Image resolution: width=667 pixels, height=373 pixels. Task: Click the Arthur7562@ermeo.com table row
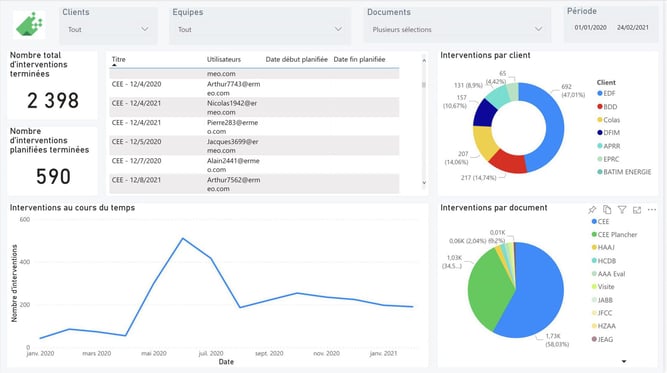254,184
